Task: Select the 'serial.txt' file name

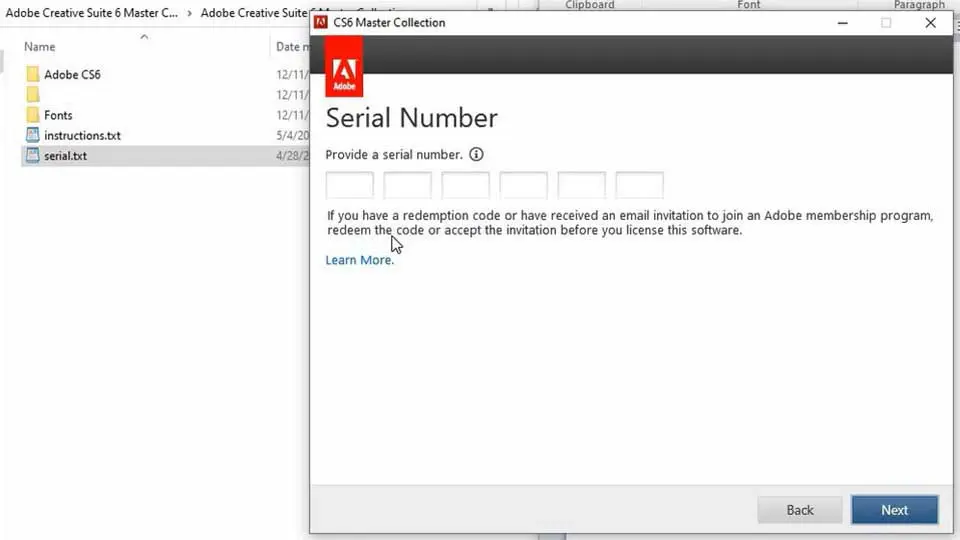Action: tap(66, 156)
